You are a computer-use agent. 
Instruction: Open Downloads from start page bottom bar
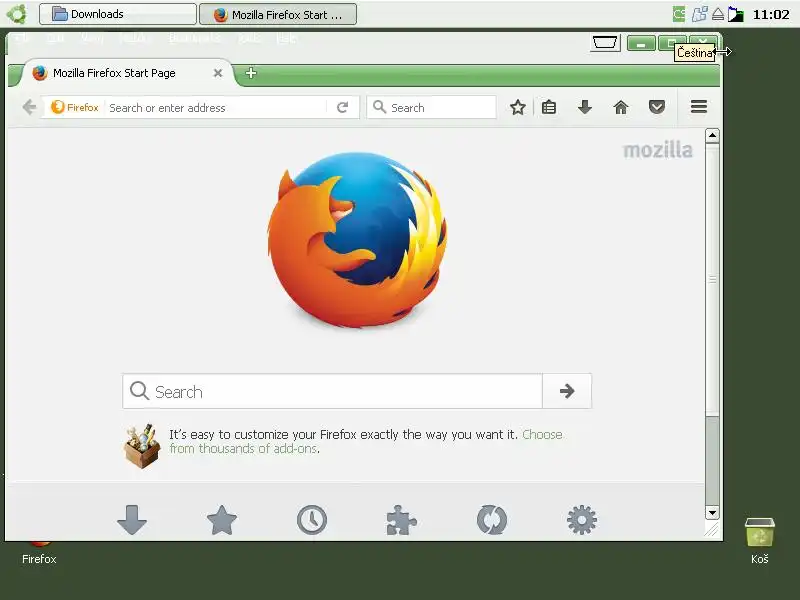[x=132, y=520]
